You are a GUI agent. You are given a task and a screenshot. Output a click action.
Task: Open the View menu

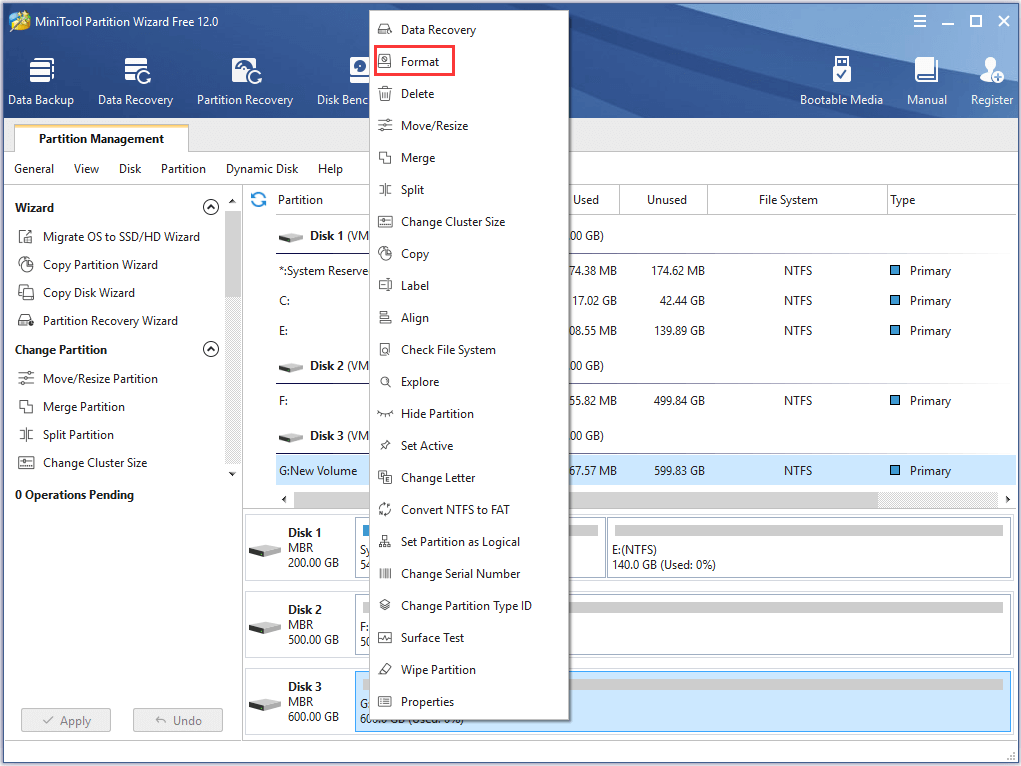(87, 169)
